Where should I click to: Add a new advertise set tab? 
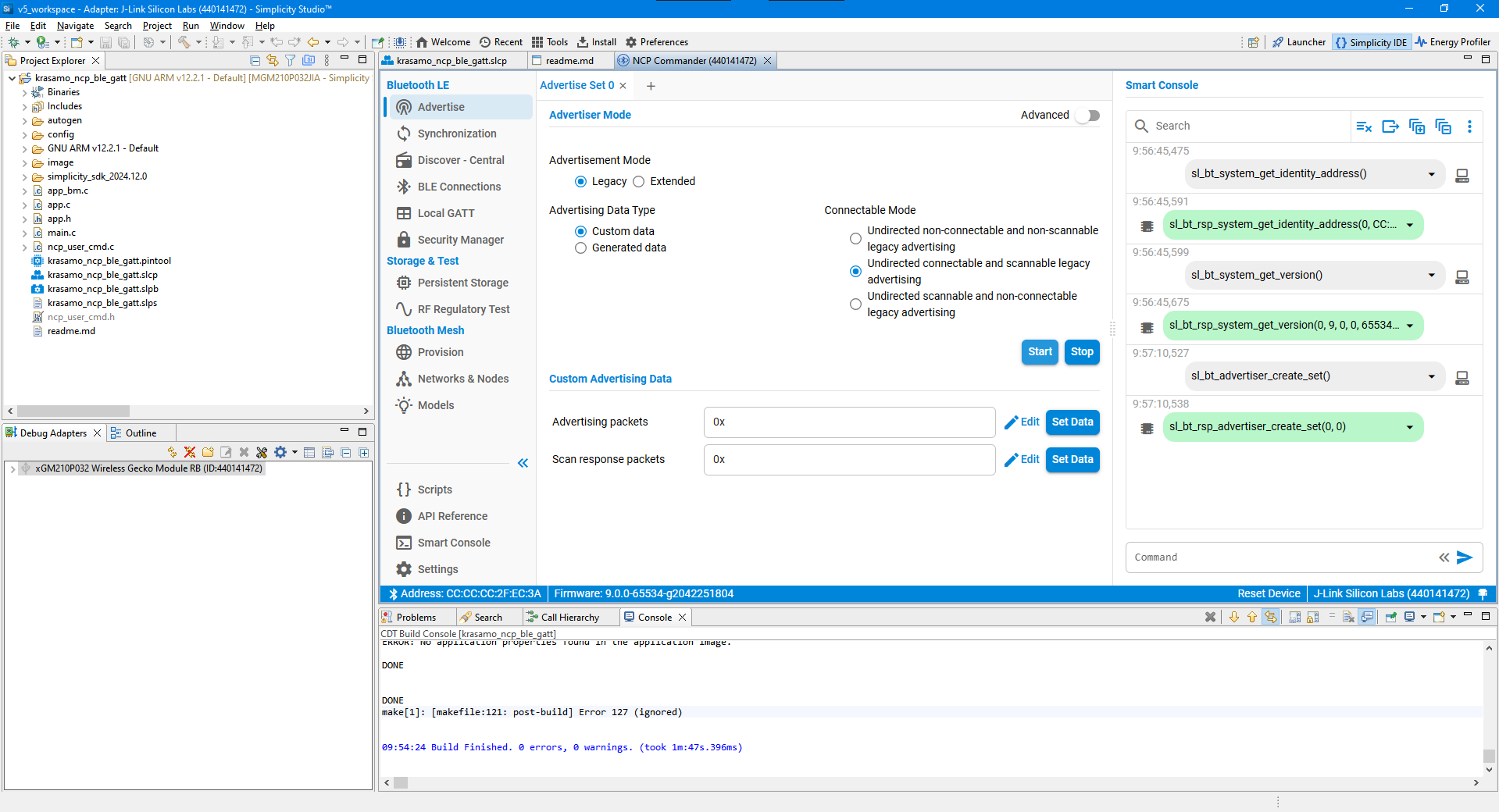click(651, 86)
